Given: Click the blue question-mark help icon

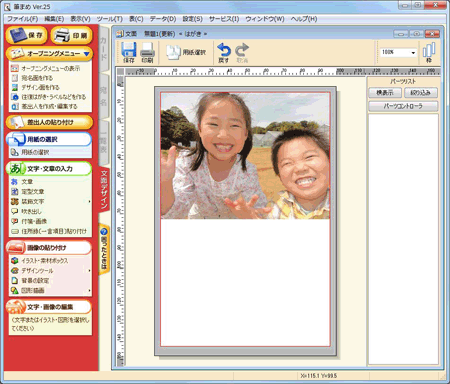Looking at the screenshot, I should click(104, 232).
